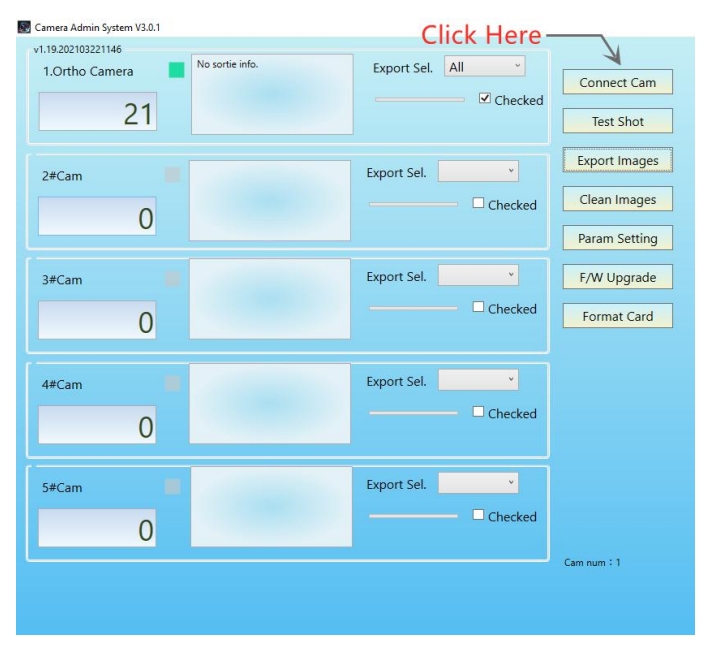Click the Ortho Camera export progress bar
The image size is (724, 663).
pos(419,99)
